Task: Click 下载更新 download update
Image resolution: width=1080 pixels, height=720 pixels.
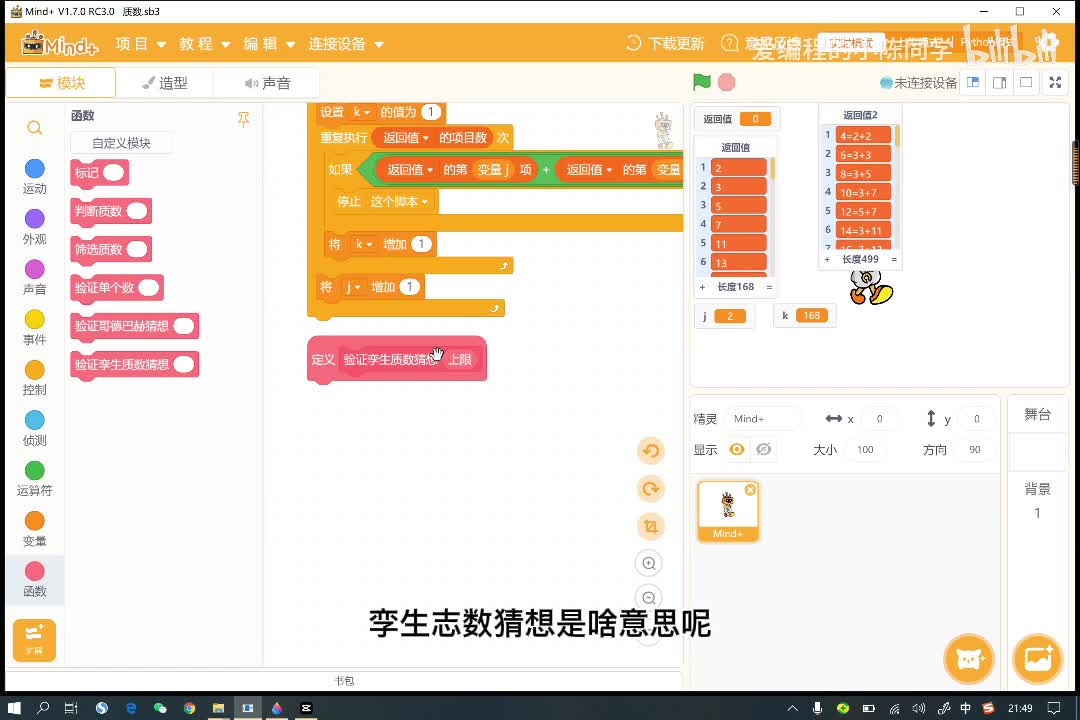Action: point(665,43)
